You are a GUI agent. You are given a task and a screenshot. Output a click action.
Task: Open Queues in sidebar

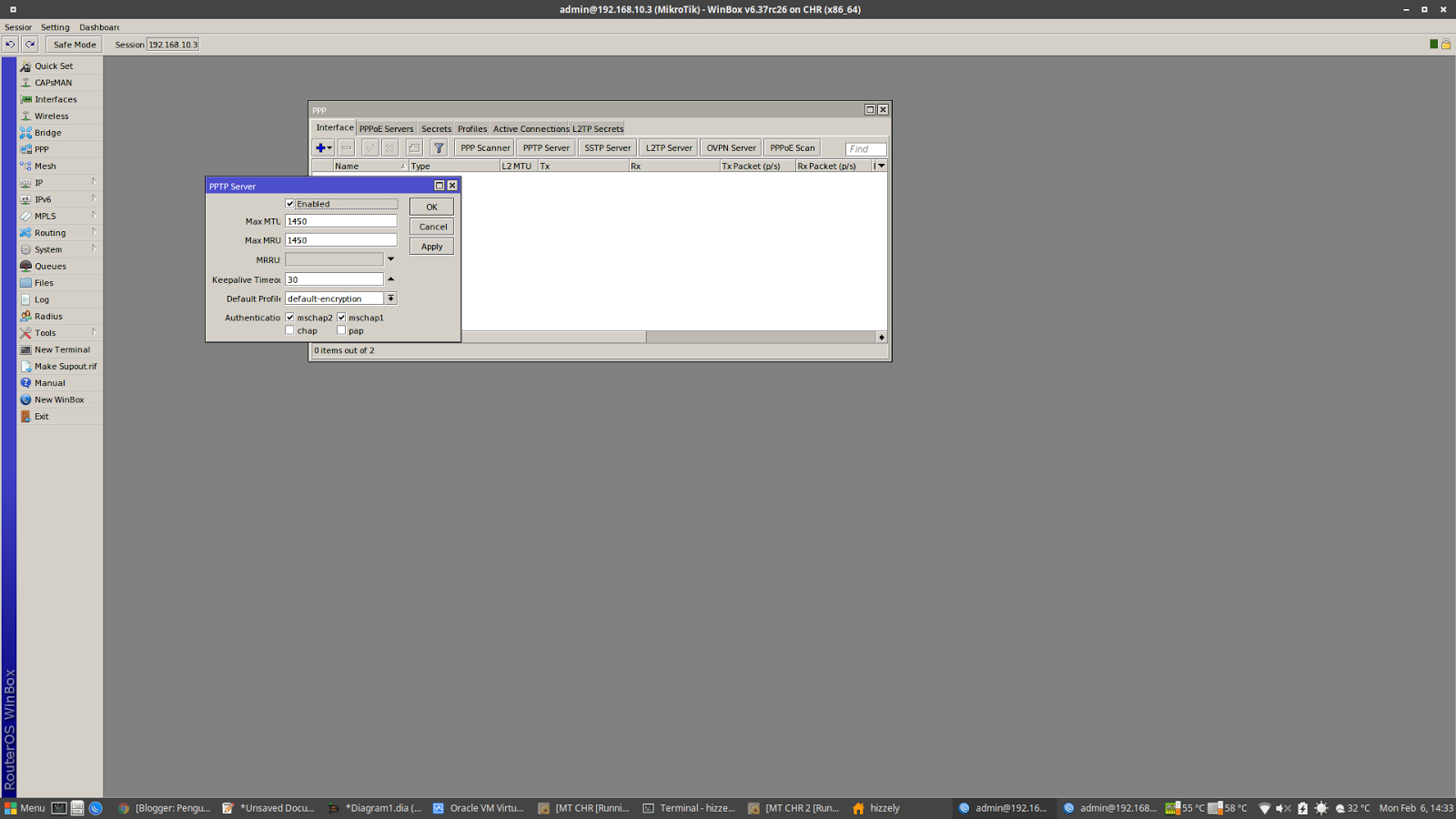click(60, 267)
